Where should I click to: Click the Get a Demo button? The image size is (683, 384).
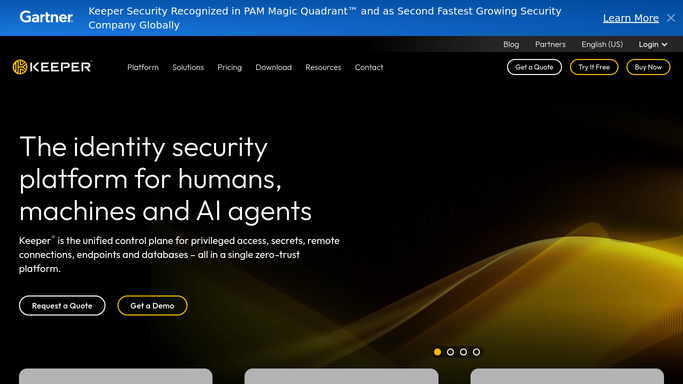coord(152,306)
